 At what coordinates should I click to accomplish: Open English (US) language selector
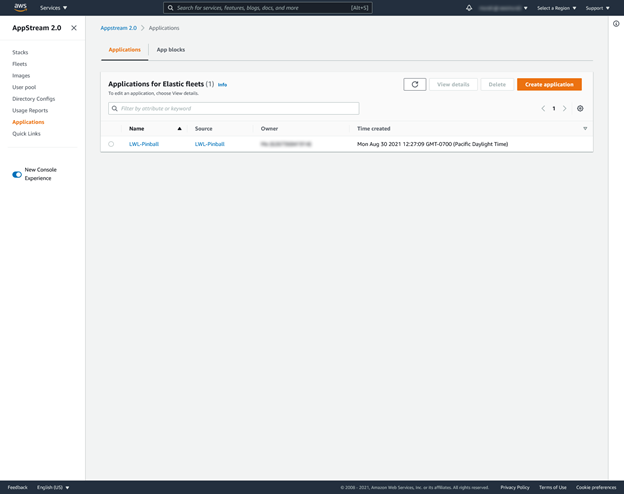click(53, 487)
